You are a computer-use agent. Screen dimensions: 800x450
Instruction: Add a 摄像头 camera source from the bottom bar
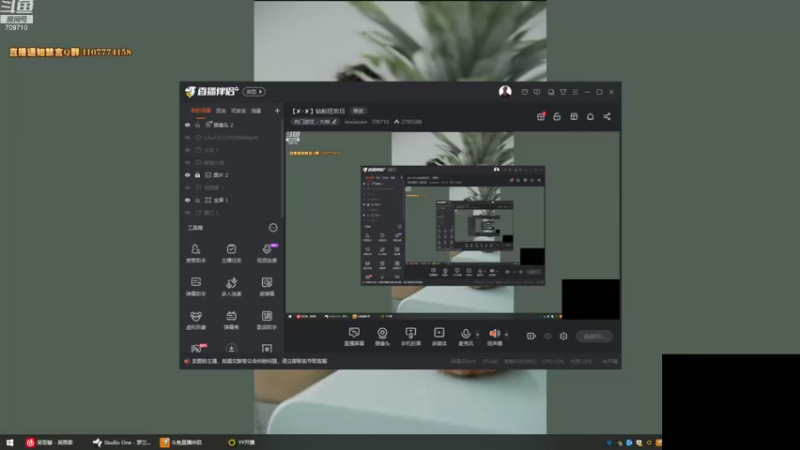click(382, 337)
